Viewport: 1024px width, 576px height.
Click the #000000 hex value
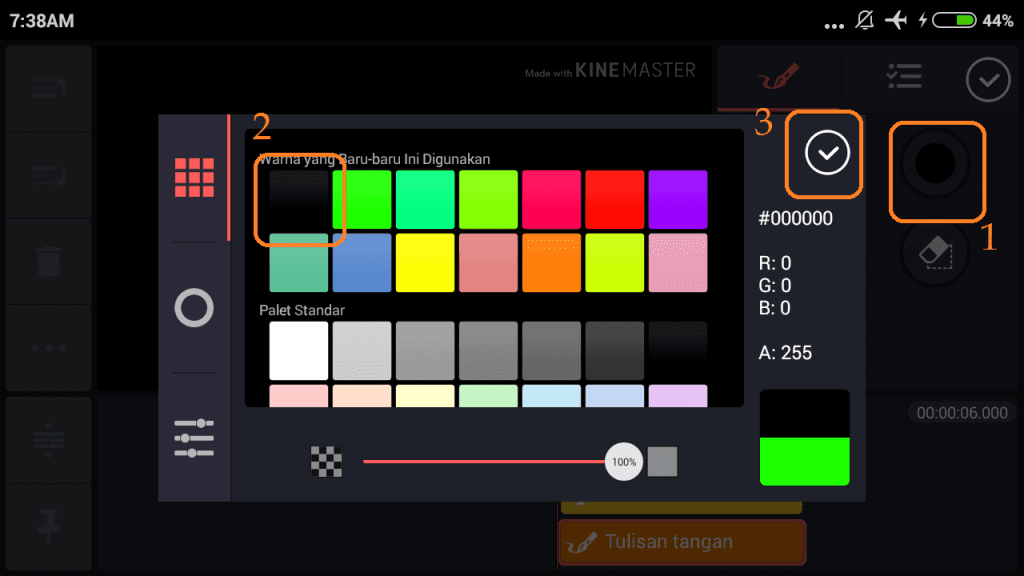[795, 218]
